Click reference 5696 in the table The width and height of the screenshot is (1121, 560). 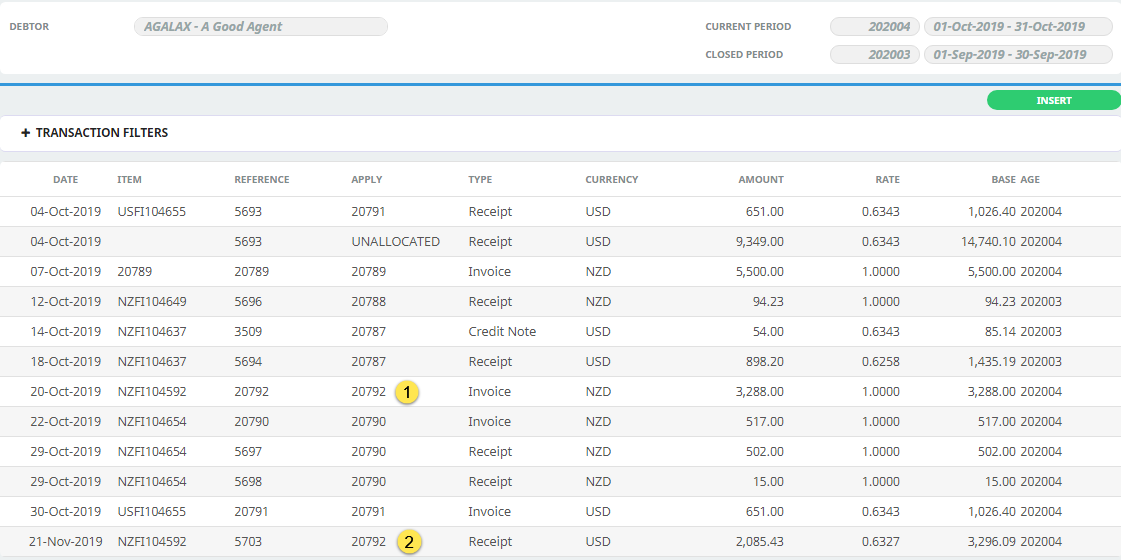click(248, 302)
